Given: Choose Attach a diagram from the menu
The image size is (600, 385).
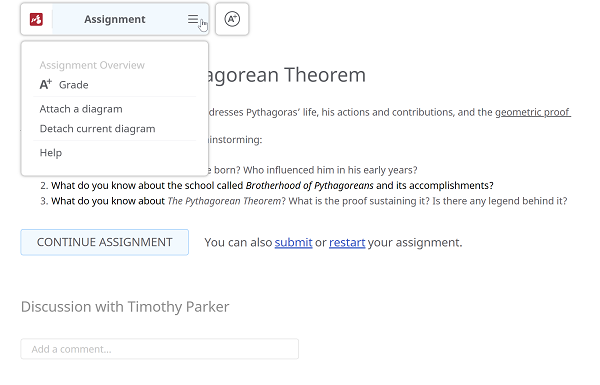Looking at the screenshot, I should (x=81, y=109).
